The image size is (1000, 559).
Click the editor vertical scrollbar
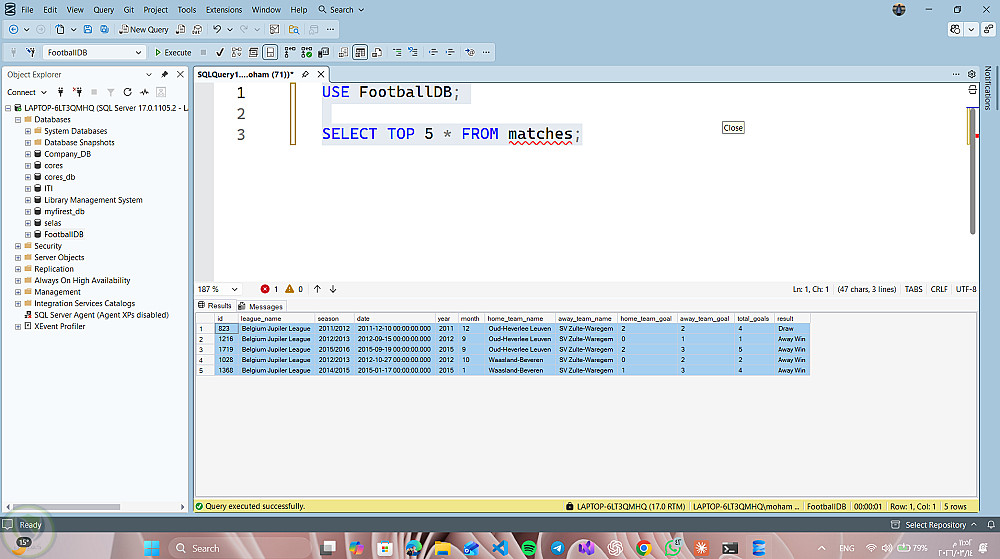pyautogui.click(x=973, y=170)
